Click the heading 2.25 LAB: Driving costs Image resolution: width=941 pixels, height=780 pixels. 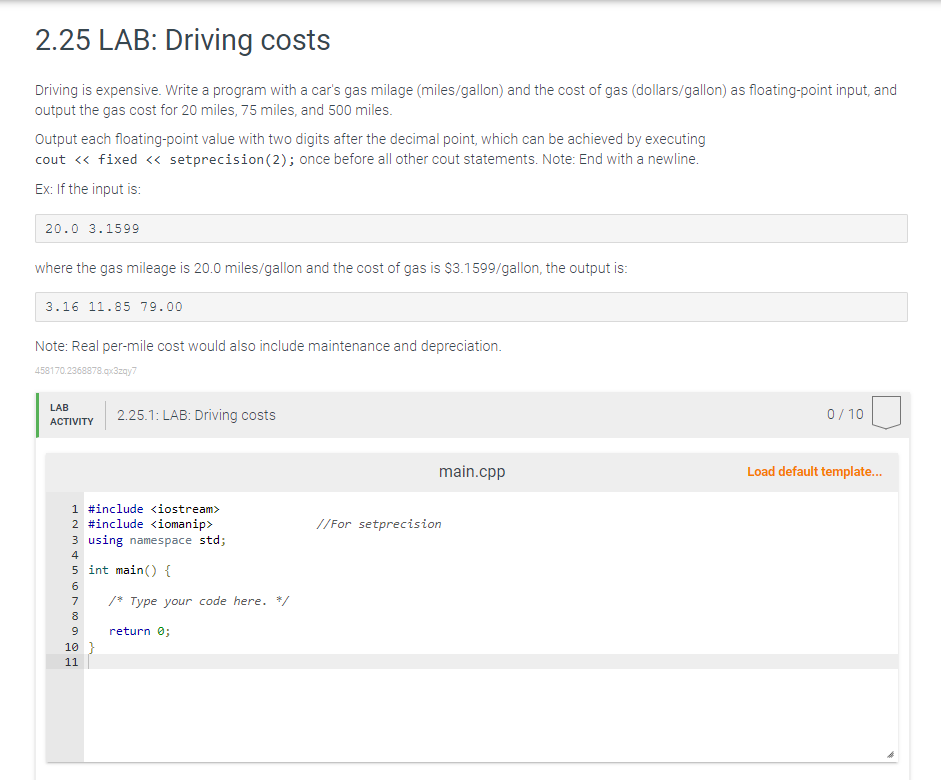click(x=181, y=41)
